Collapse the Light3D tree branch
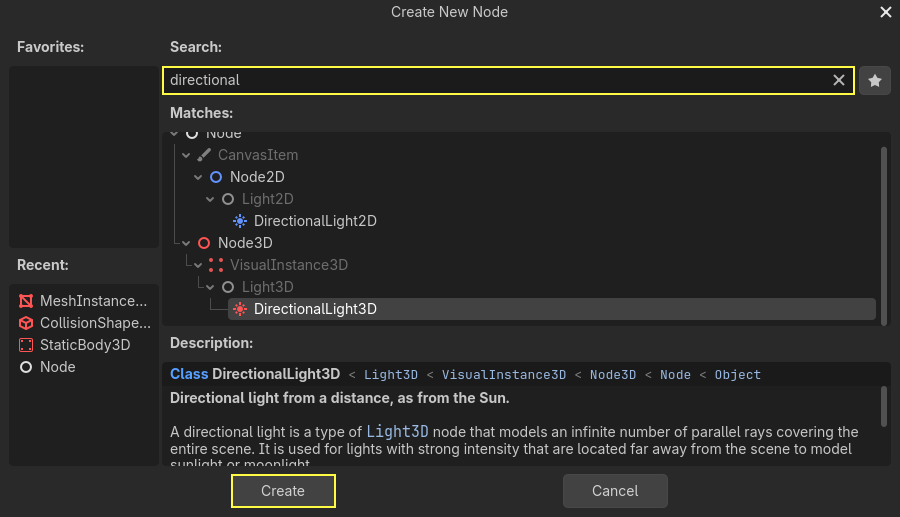The width and height of the screenshot is (900, 517). [x=210, y=287]
